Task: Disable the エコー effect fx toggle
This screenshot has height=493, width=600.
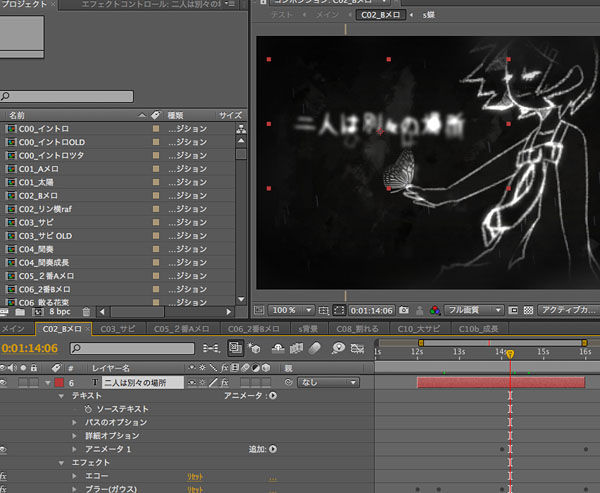Action: pyautogui.click(x=3, y=476)
